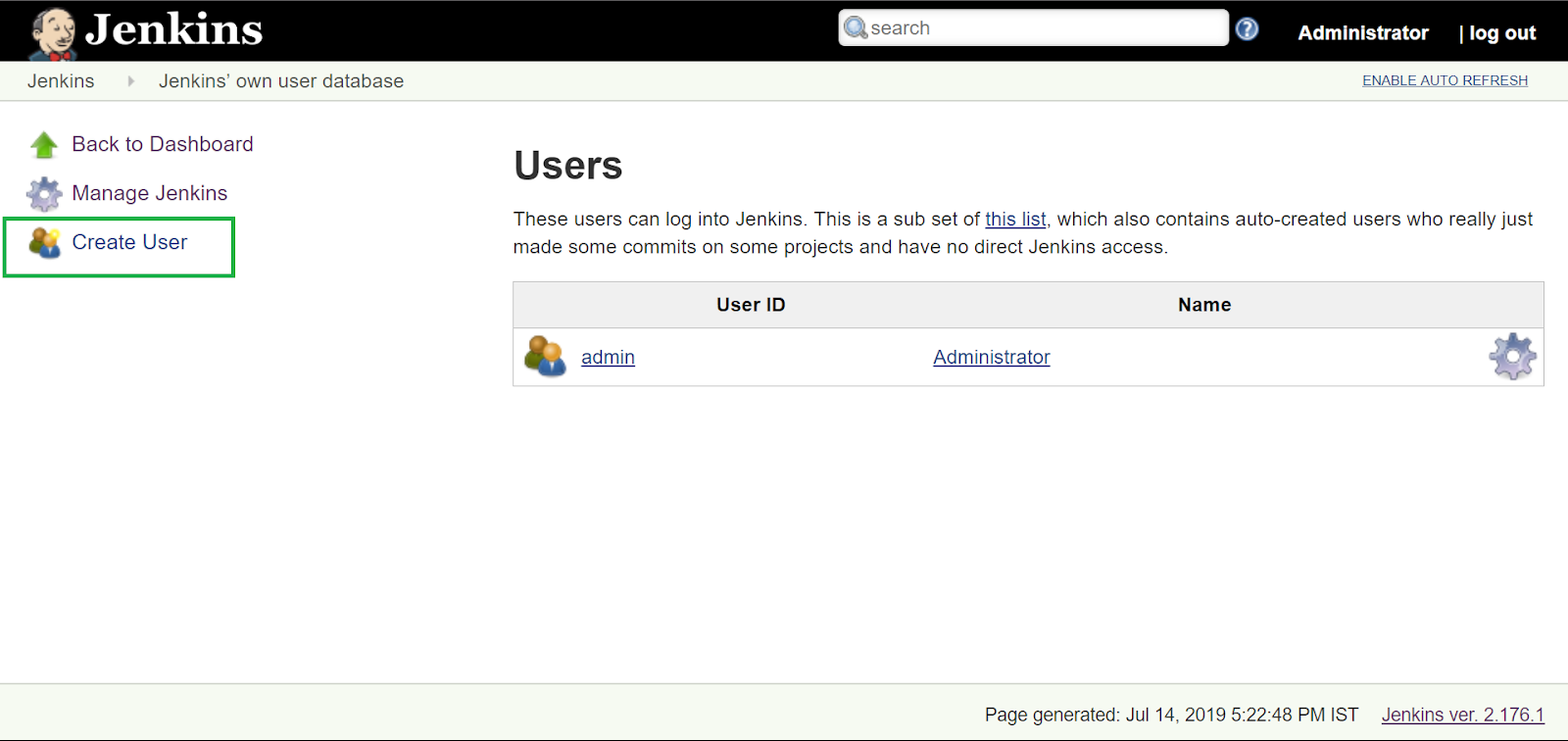This screenshot has width=1568, height=741.
Task: Click the magnifier icon in search box
Action: click(856, 28)
